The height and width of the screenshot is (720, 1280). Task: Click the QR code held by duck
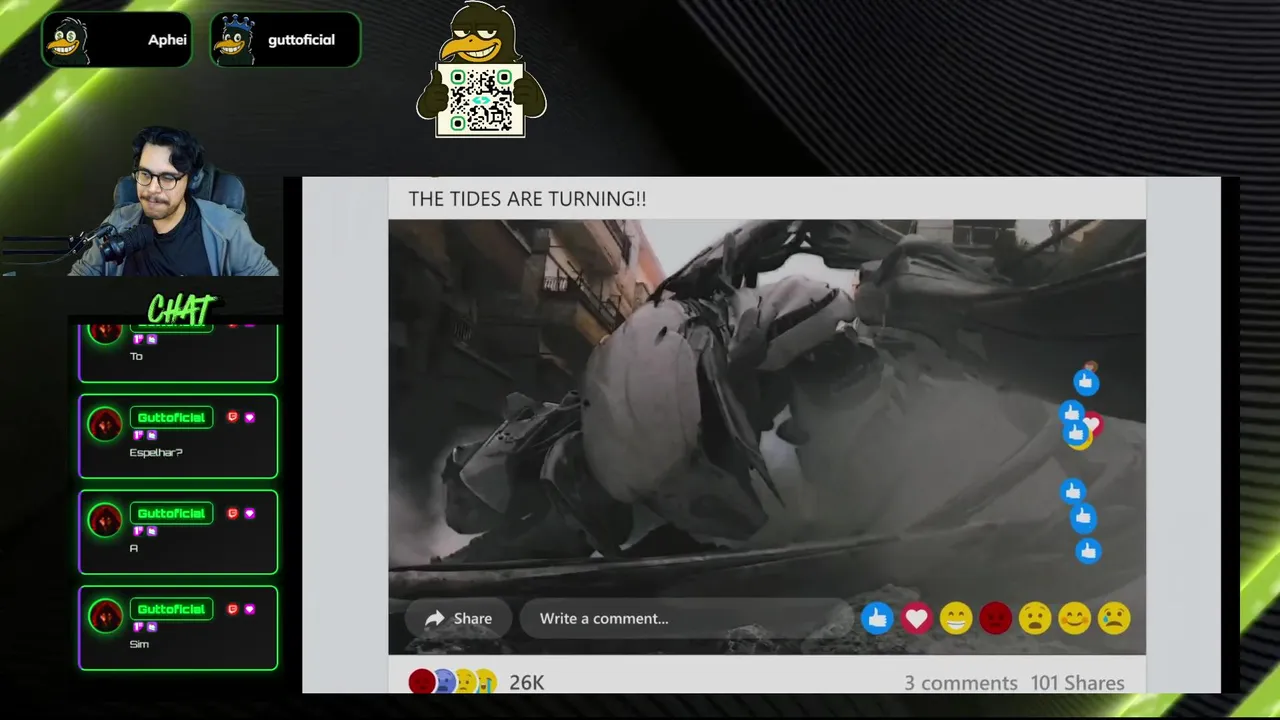[x=481, y=99]
